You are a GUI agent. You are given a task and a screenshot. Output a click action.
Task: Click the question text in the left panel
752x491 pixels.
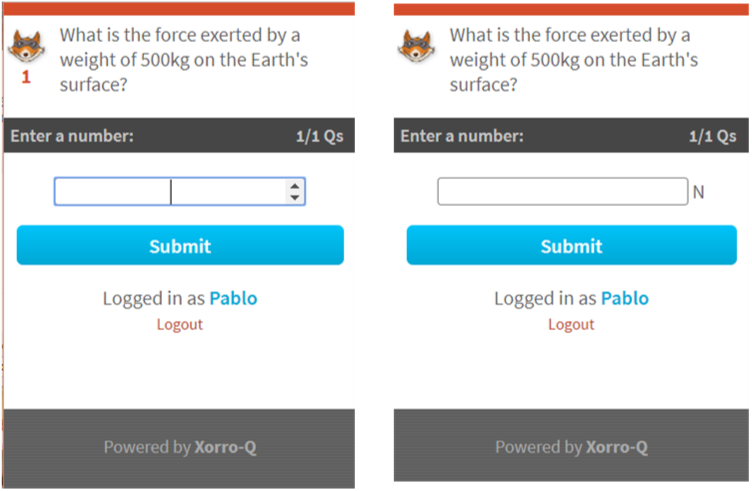point(184,60)
